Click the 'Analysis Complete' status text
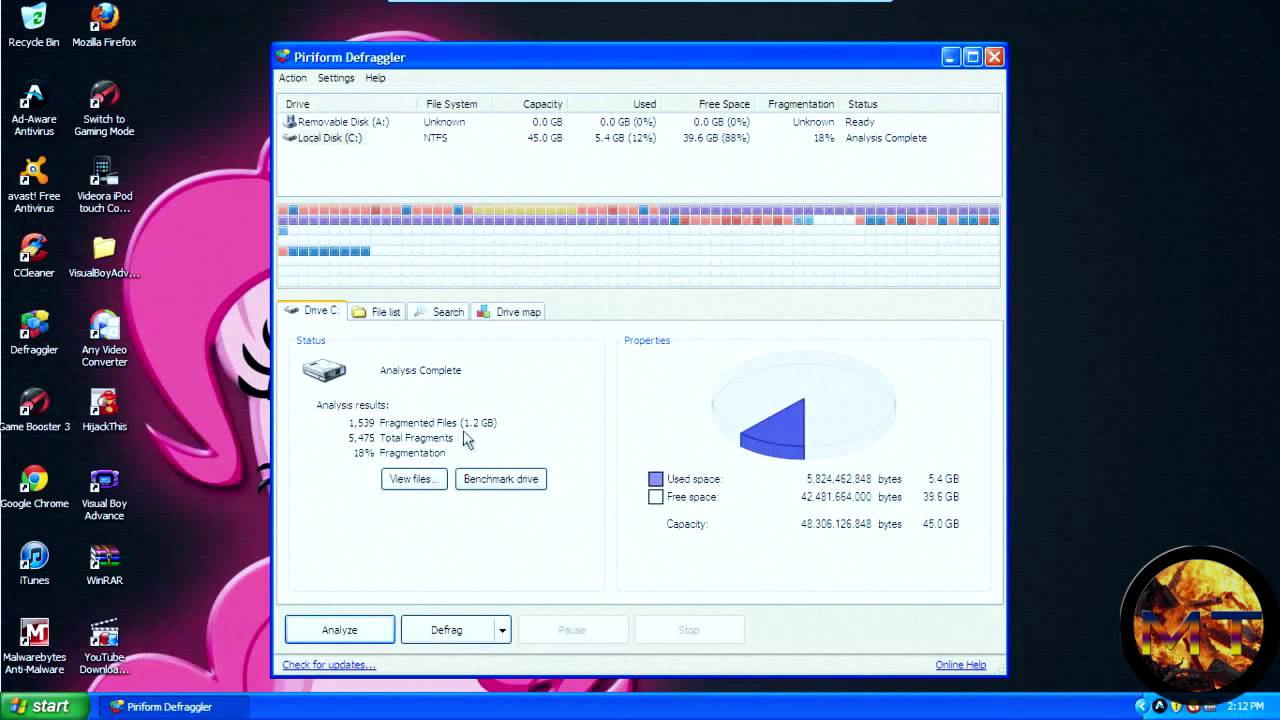This screenshot has height=720, width=1280. [x=420, y=371]
